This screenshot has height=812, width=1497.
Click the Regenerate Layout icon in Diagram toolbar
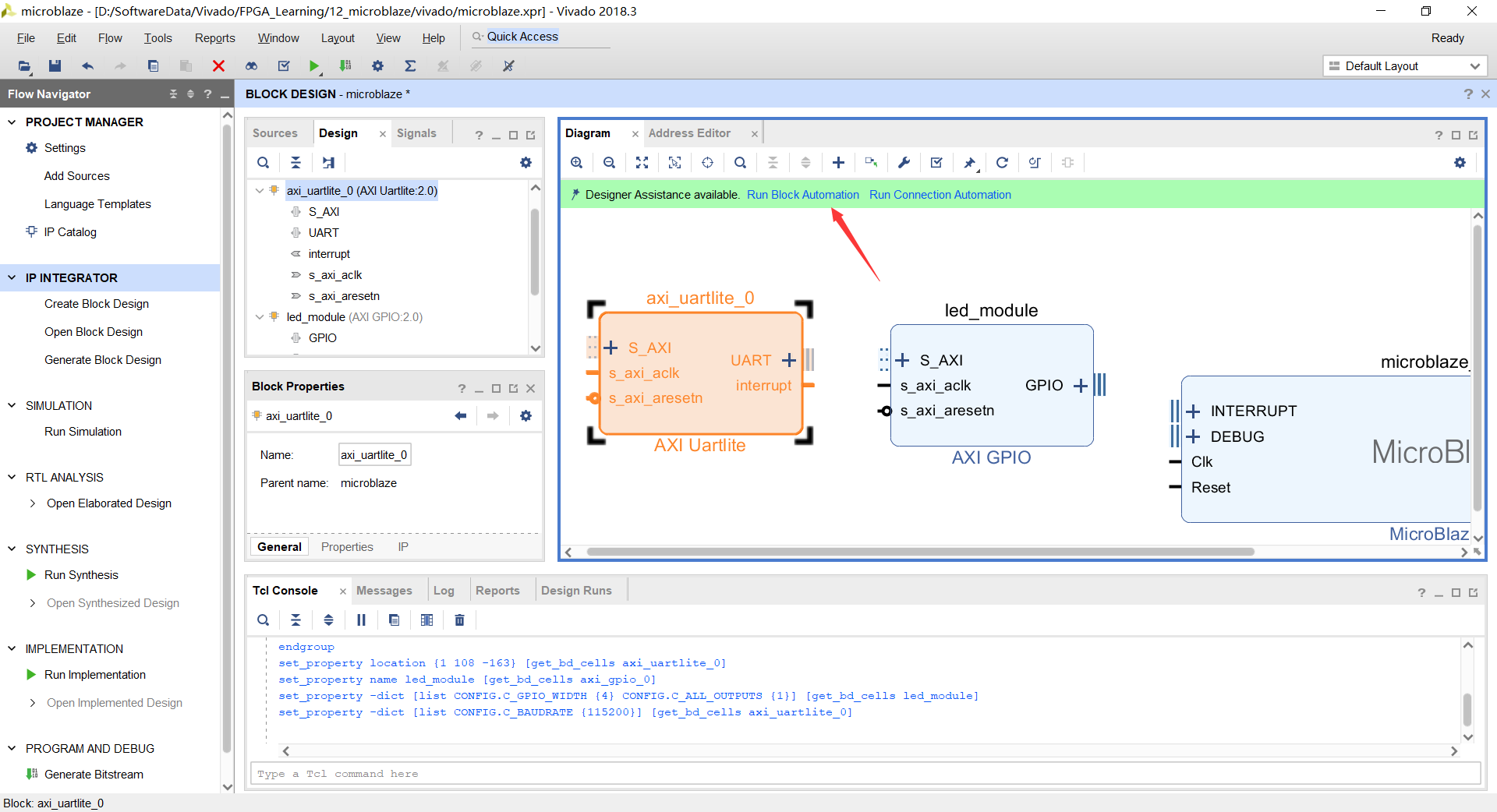(x=1002, y=163)
